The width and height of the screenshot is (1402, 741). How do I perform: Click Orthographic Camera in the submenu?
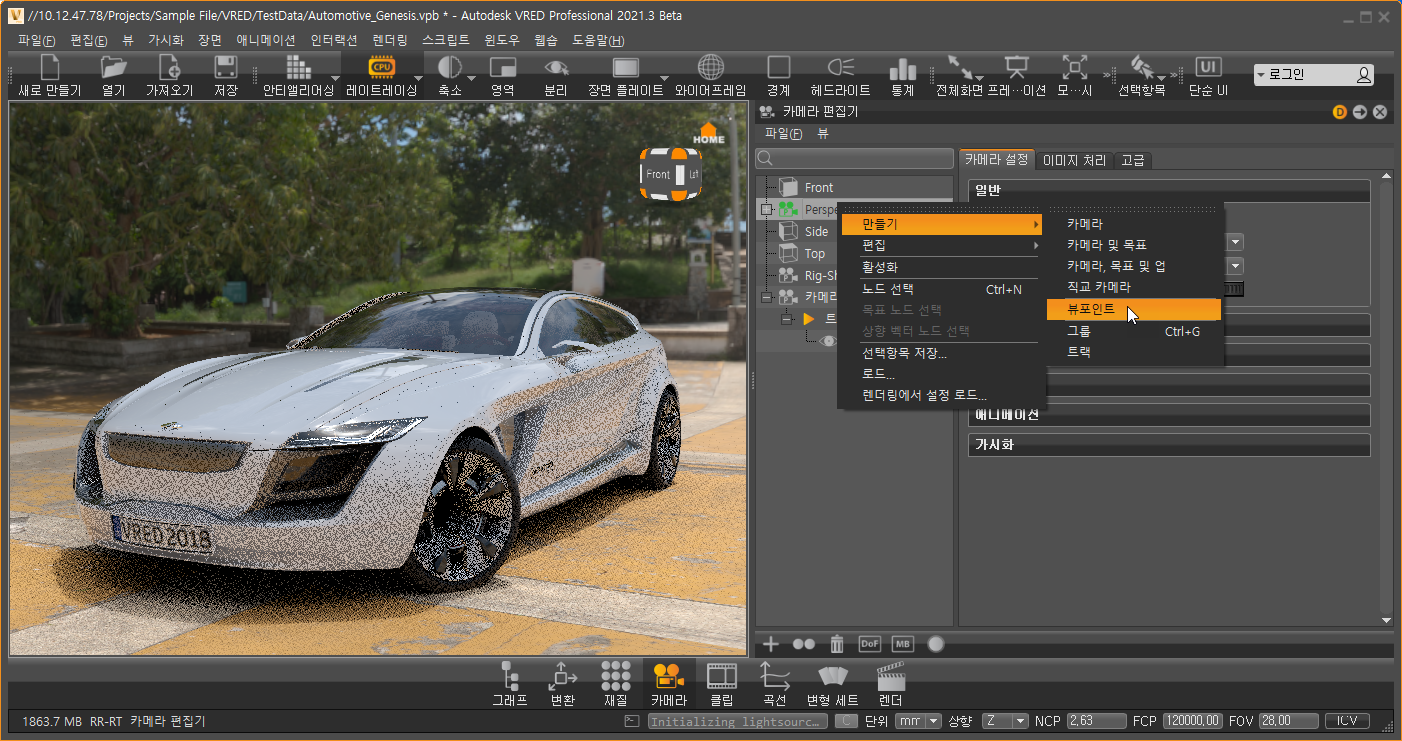(x=1099, y=287)
